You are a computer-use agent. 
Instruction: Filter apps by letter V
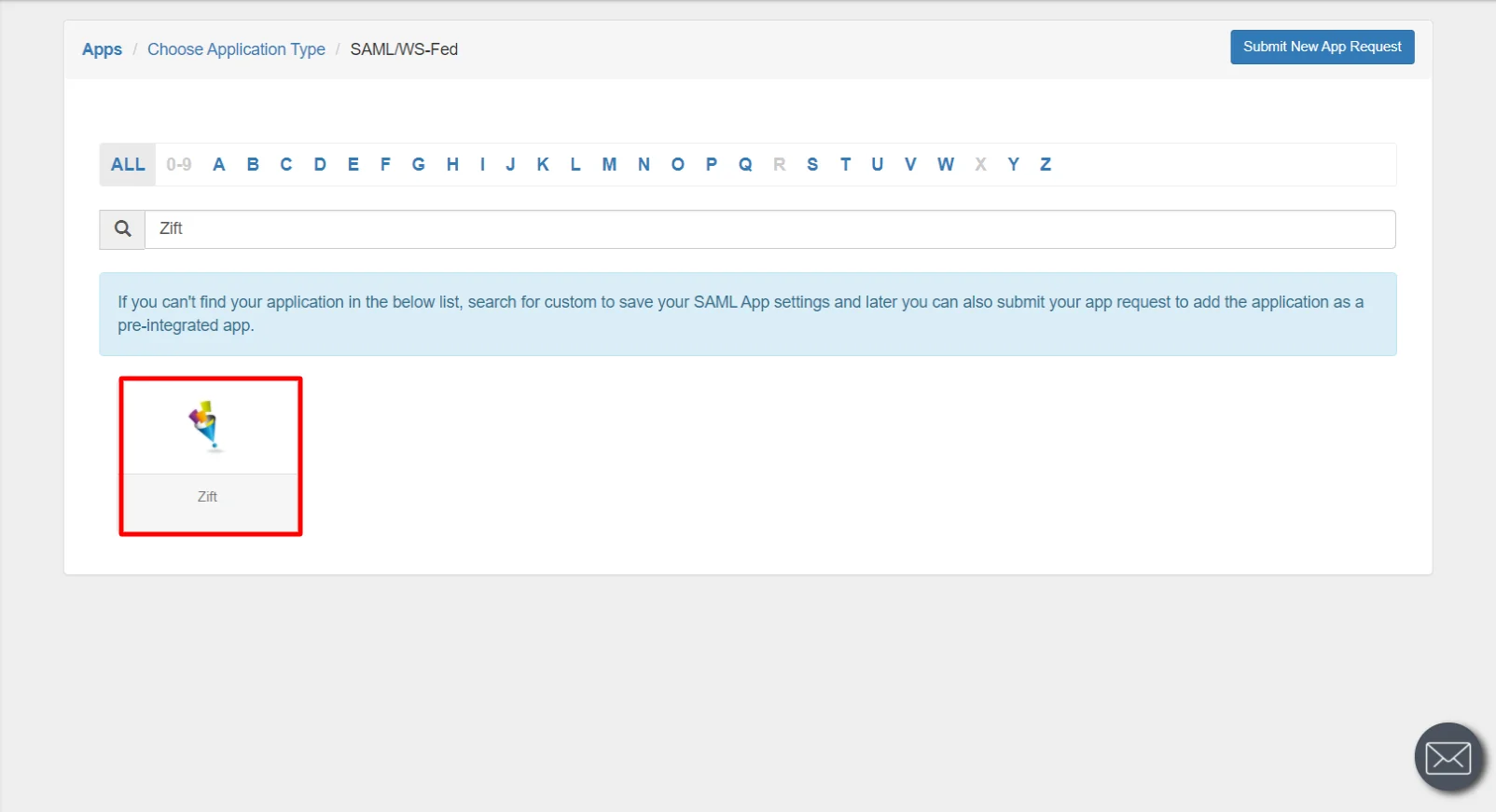point(910,164)
